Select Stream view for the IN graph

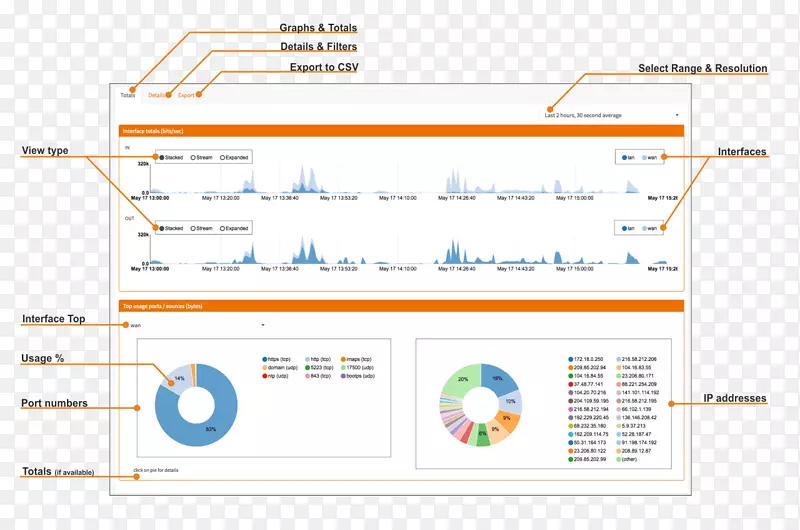click(193, 158)
